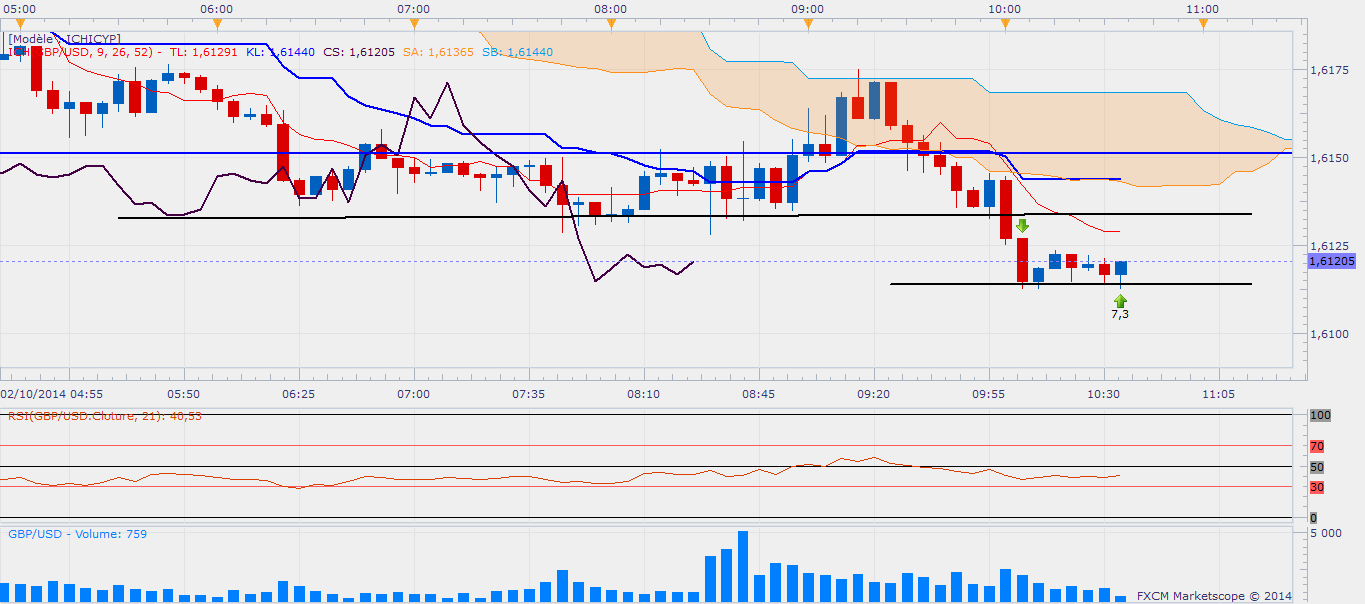This screenshot has width=1365, height=604.
Task: Click the KL: 1,61440 value
Action: click(x=281, y=52)
